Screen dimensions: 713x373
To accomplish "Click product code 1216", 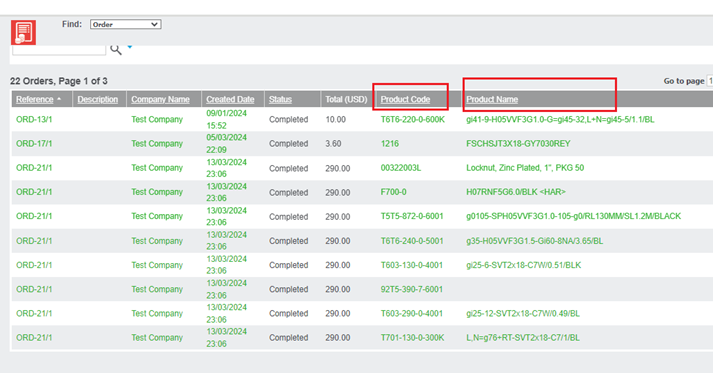I will (390, 143).
